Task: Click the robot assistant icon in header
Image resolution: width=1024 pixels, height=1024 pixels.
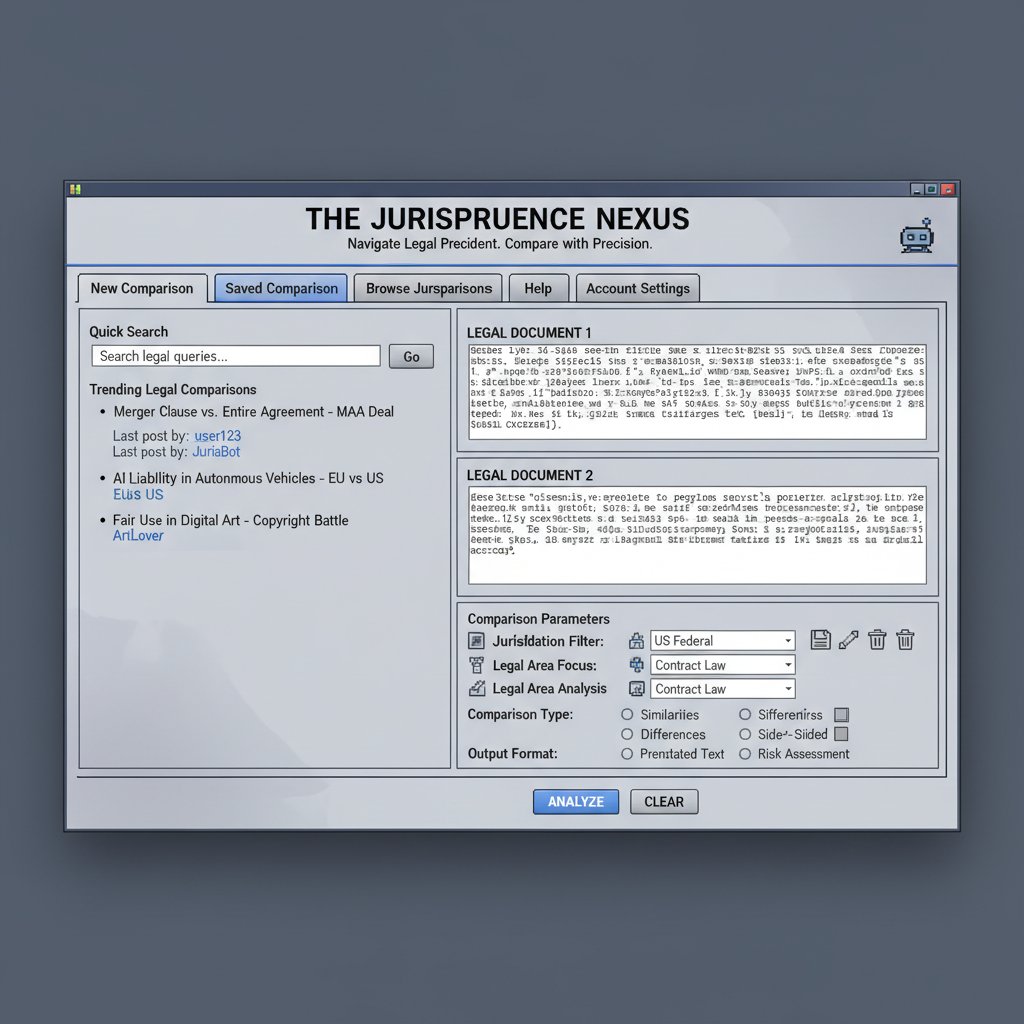Action: coord(915,235)
